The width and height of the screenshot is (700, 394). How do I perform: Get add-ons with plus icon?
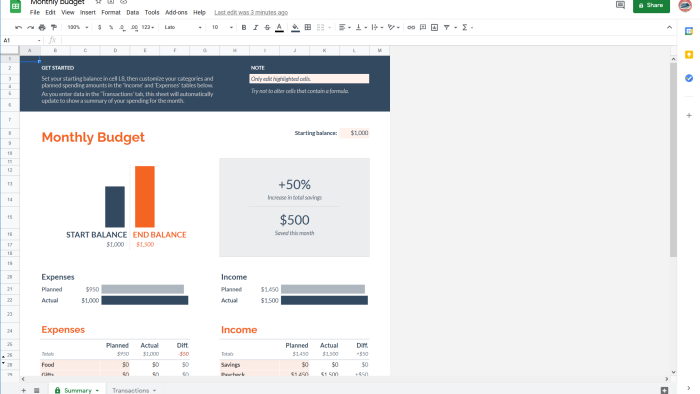coord(689,116)
